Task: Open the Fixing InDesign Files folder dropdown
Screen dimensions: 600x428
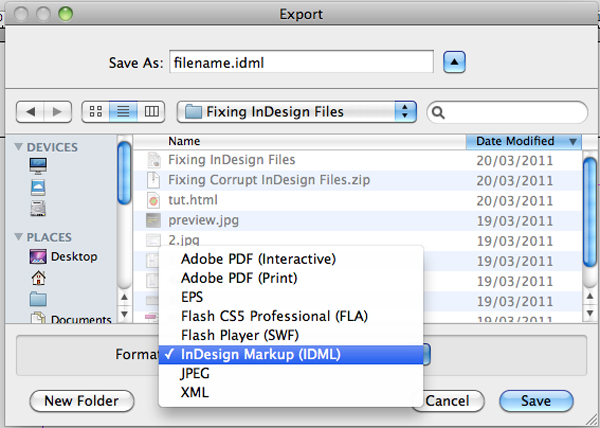Action: pos(297,112)
